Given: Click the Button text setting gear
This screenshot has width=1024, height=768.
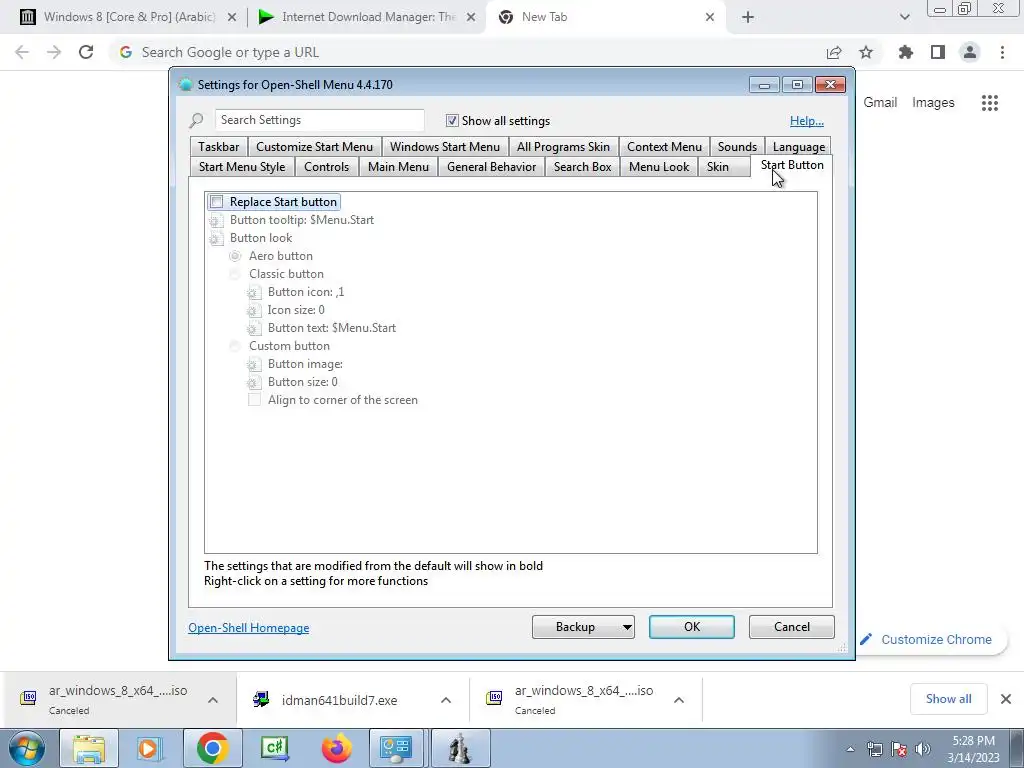Looking at the screenshot, I should 254,328.
